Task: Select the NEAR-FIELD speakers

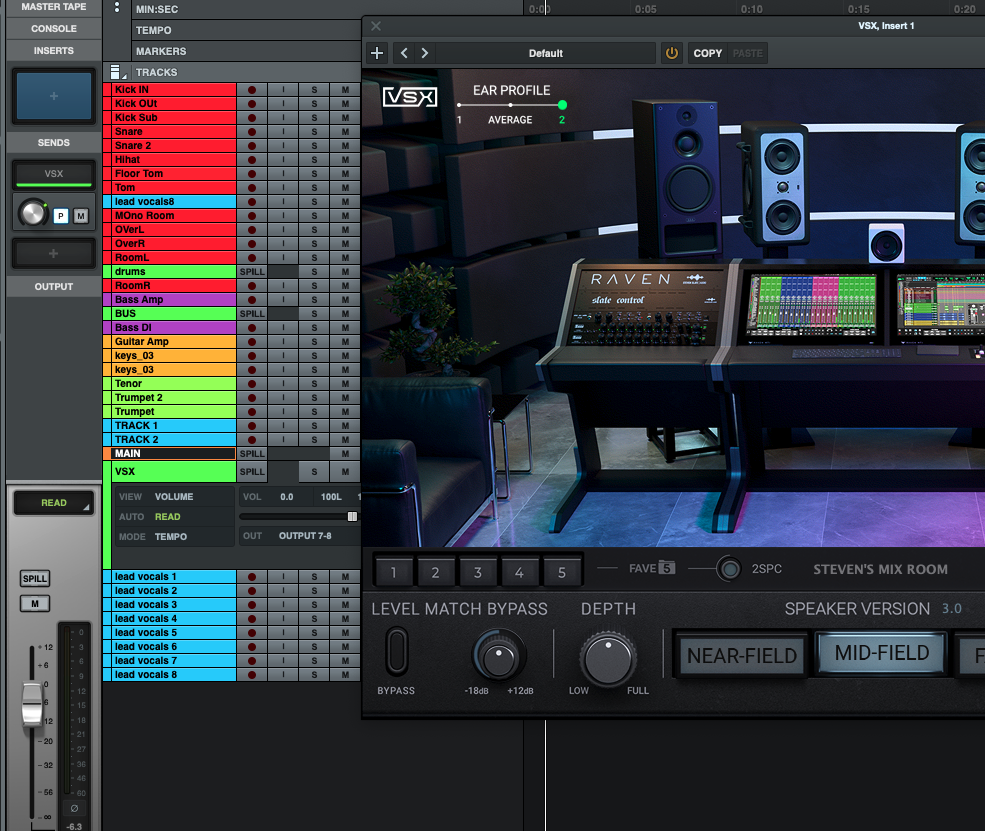Action: click(741, 656)
